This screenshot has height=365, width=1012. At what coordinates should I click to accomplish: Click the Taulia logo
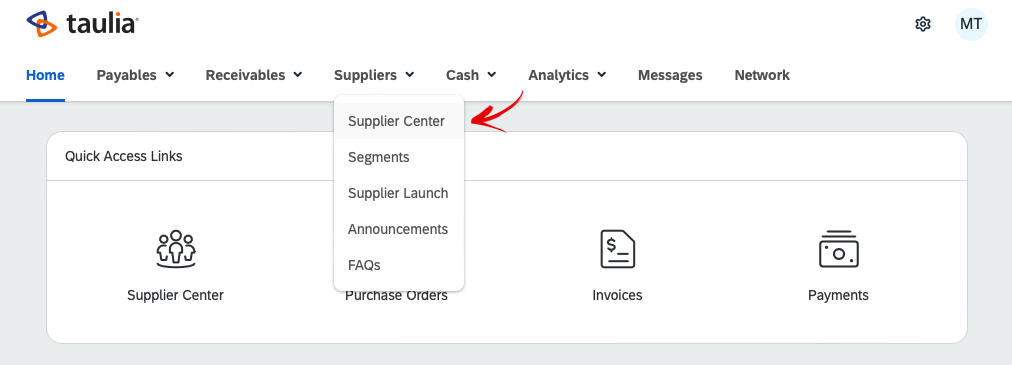82,24
